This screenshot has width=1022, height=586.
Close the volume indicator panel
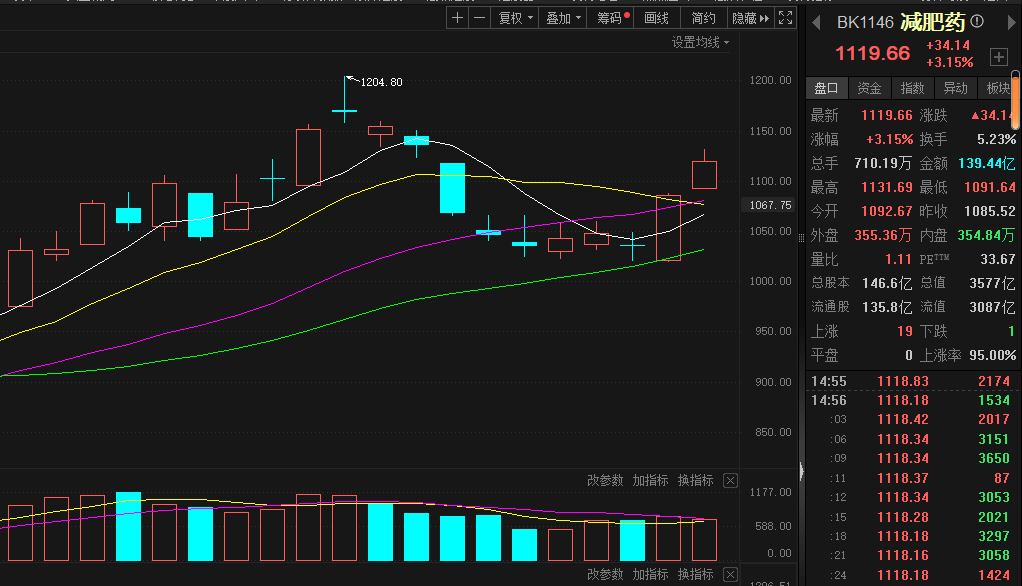click(730, 481)
